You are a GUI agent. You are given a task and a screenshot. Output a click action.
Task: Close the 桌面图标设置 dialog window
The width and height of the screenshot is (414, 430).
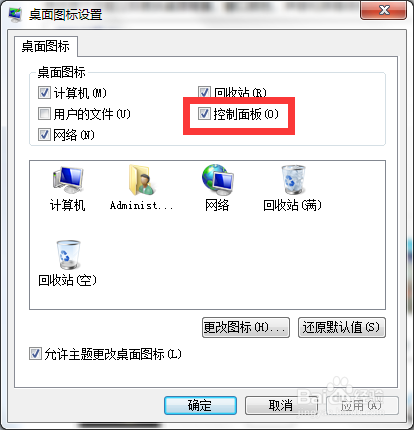click(384, 10)
